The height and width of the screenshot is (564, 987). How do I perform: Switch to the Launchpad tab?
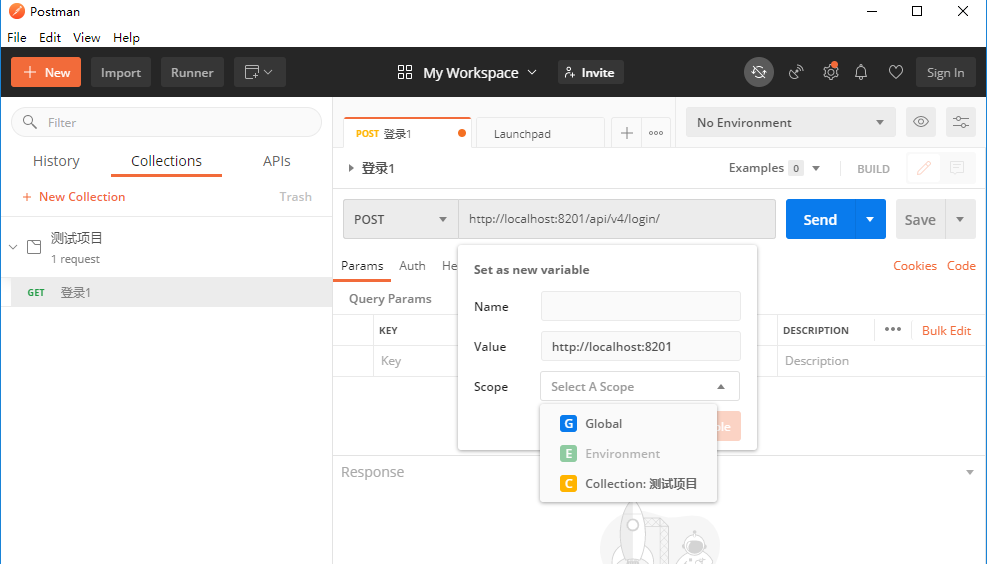coord(540,133)
